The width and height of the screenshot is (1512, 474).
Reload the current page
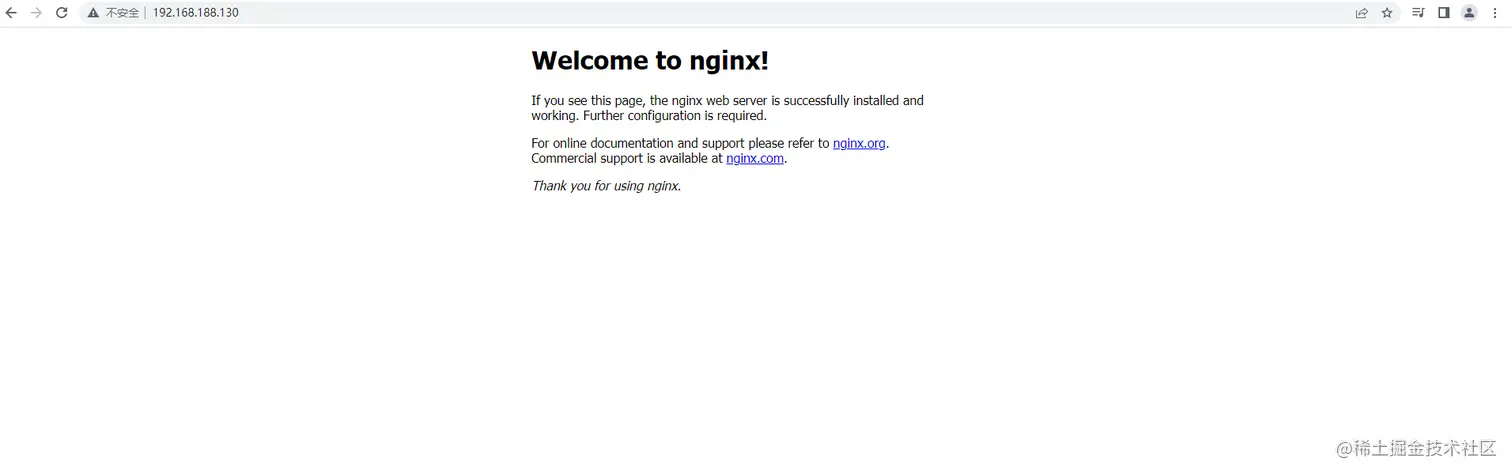(x=61, y=13)
